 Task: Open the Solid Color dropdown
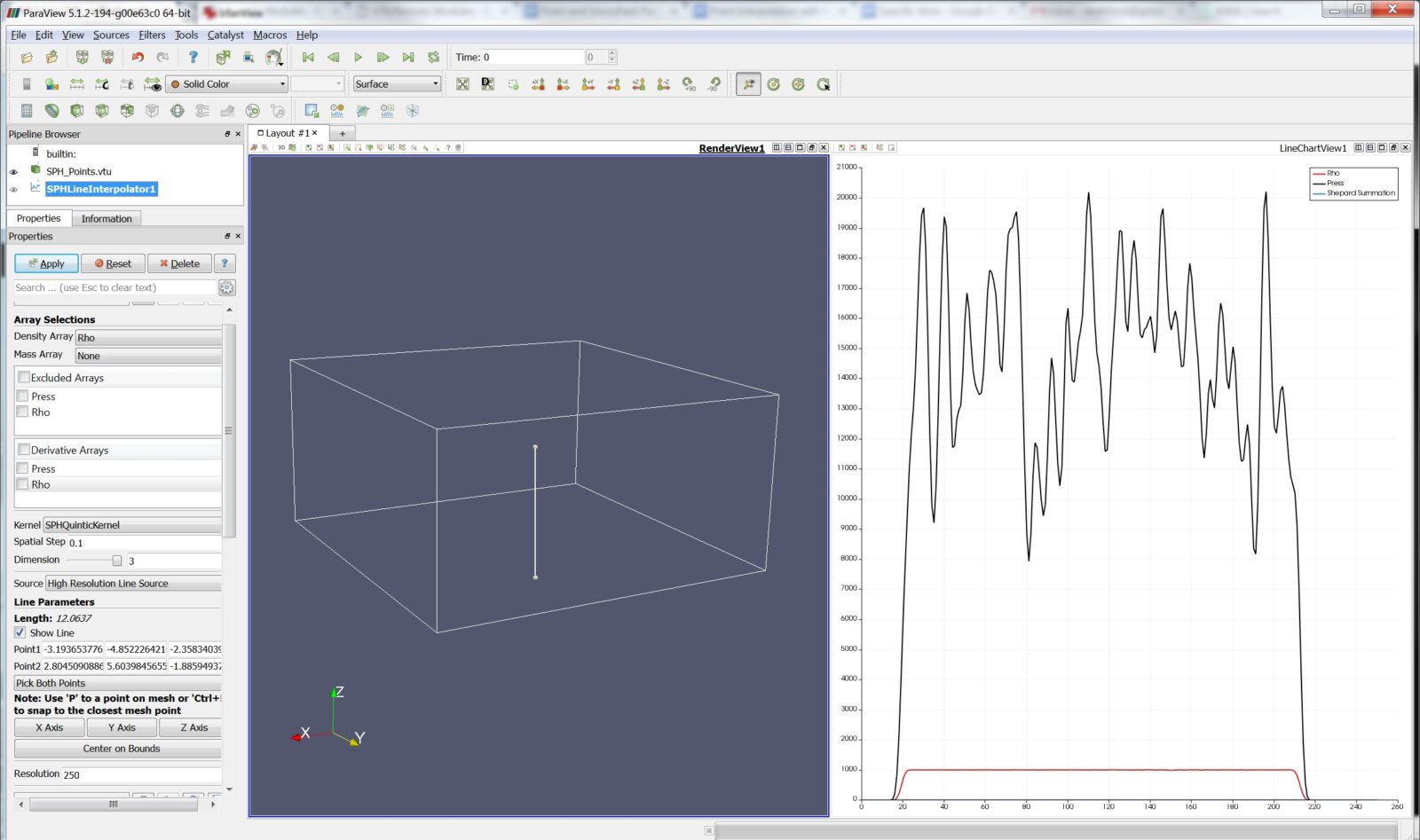coord(226,83)
